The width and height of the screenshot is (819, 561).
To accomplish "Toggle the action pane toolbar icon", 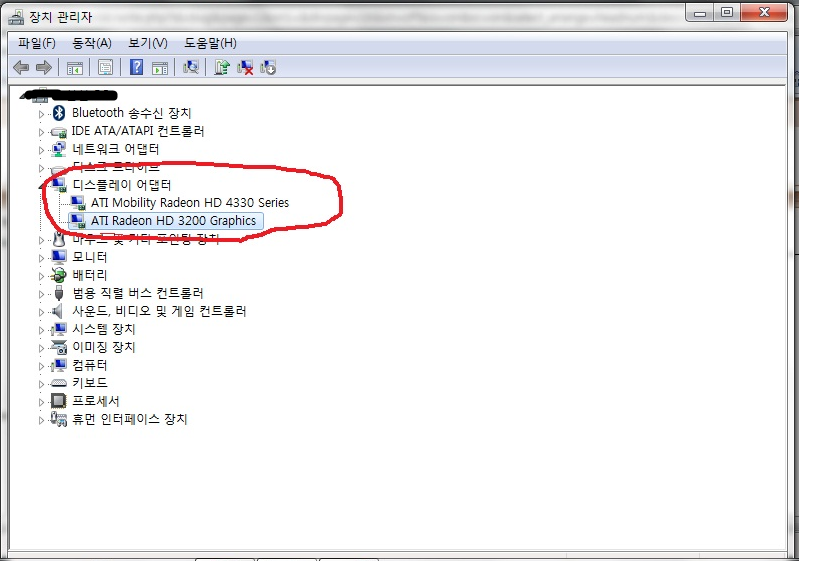I will tap(160, 68).
